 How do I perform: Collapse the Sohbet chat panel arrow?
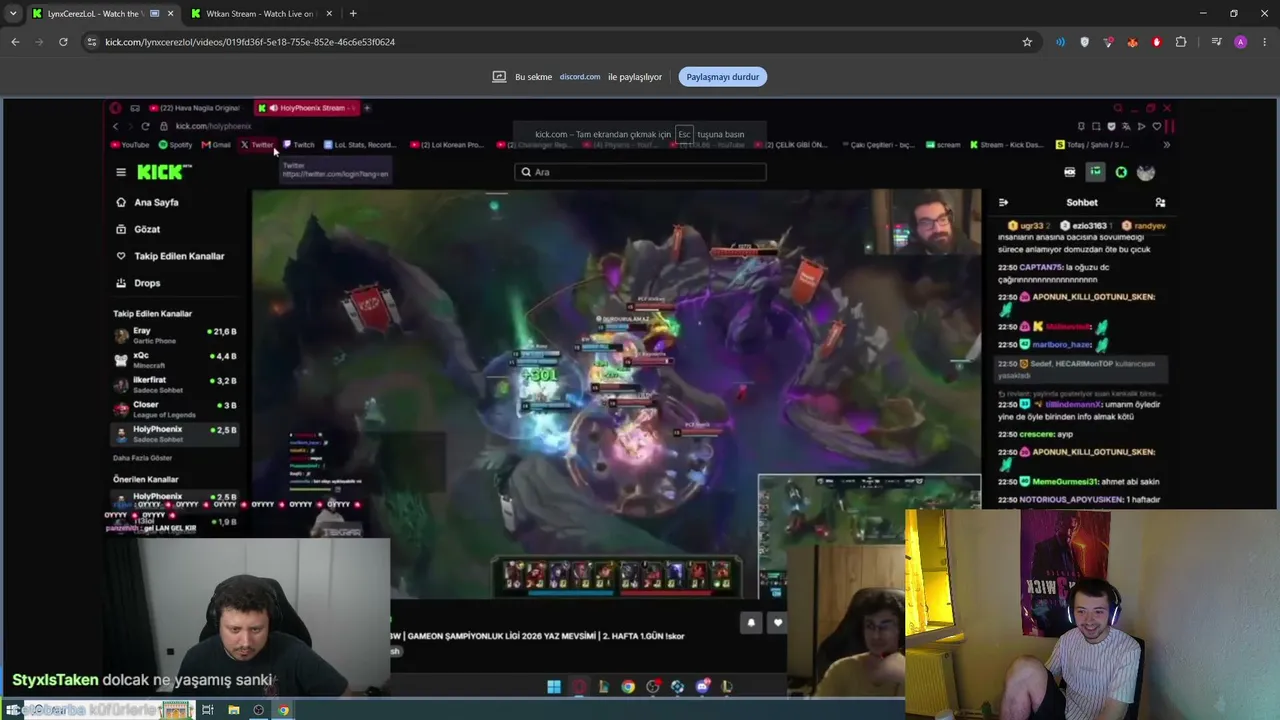pos(1004,202)
